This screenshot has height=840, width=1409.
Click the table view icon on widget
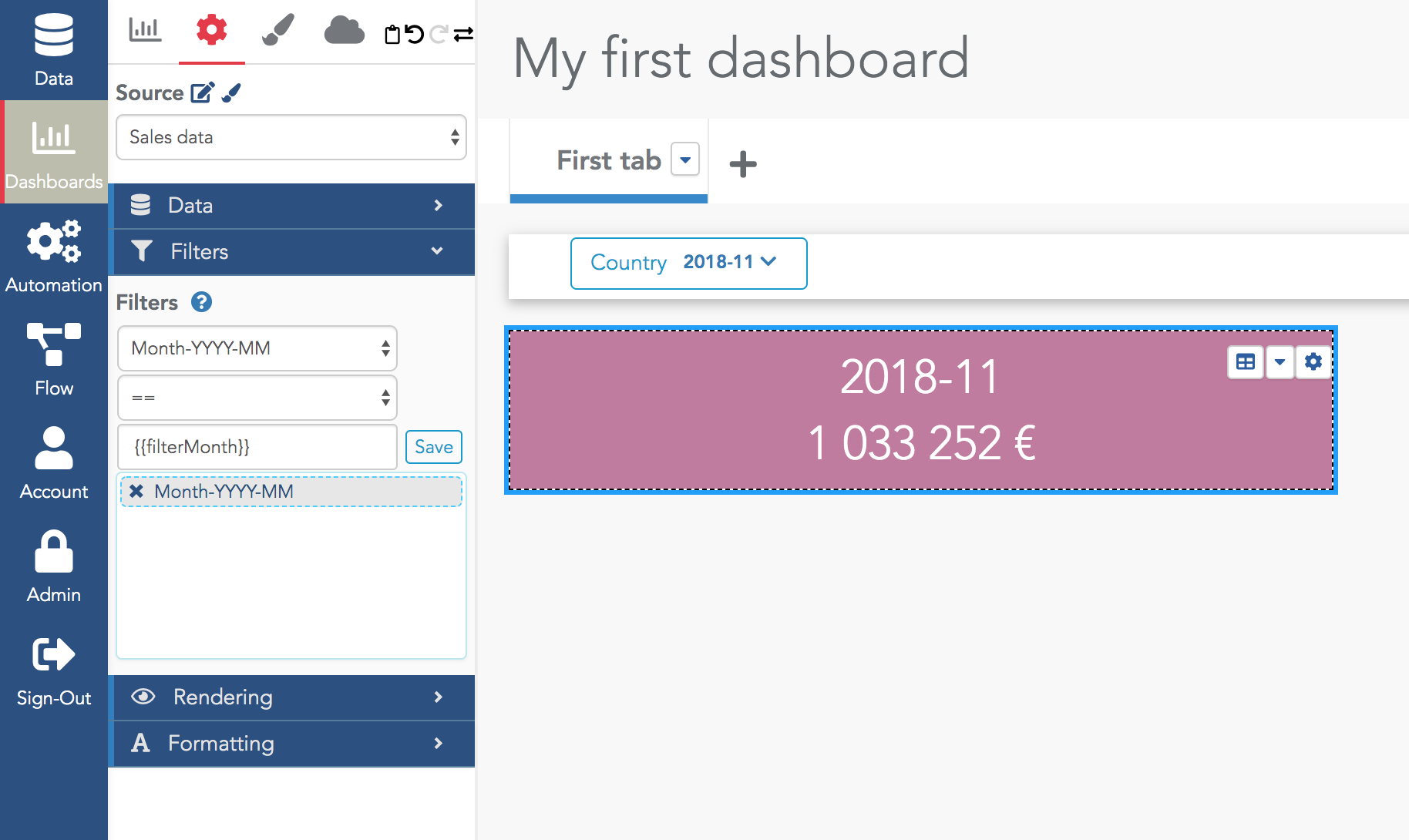(x=1245, y=361)
